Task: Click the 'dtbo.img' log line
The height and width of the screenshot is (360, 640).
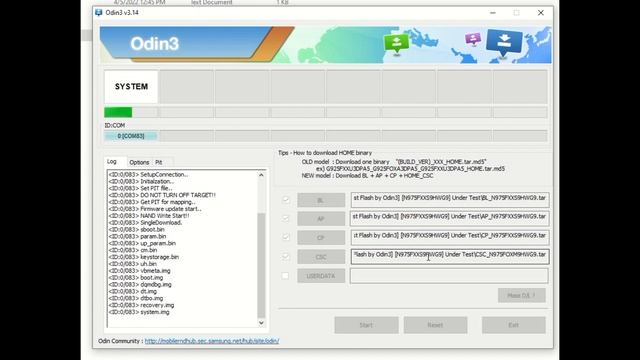Action: [x=136, y=298]
